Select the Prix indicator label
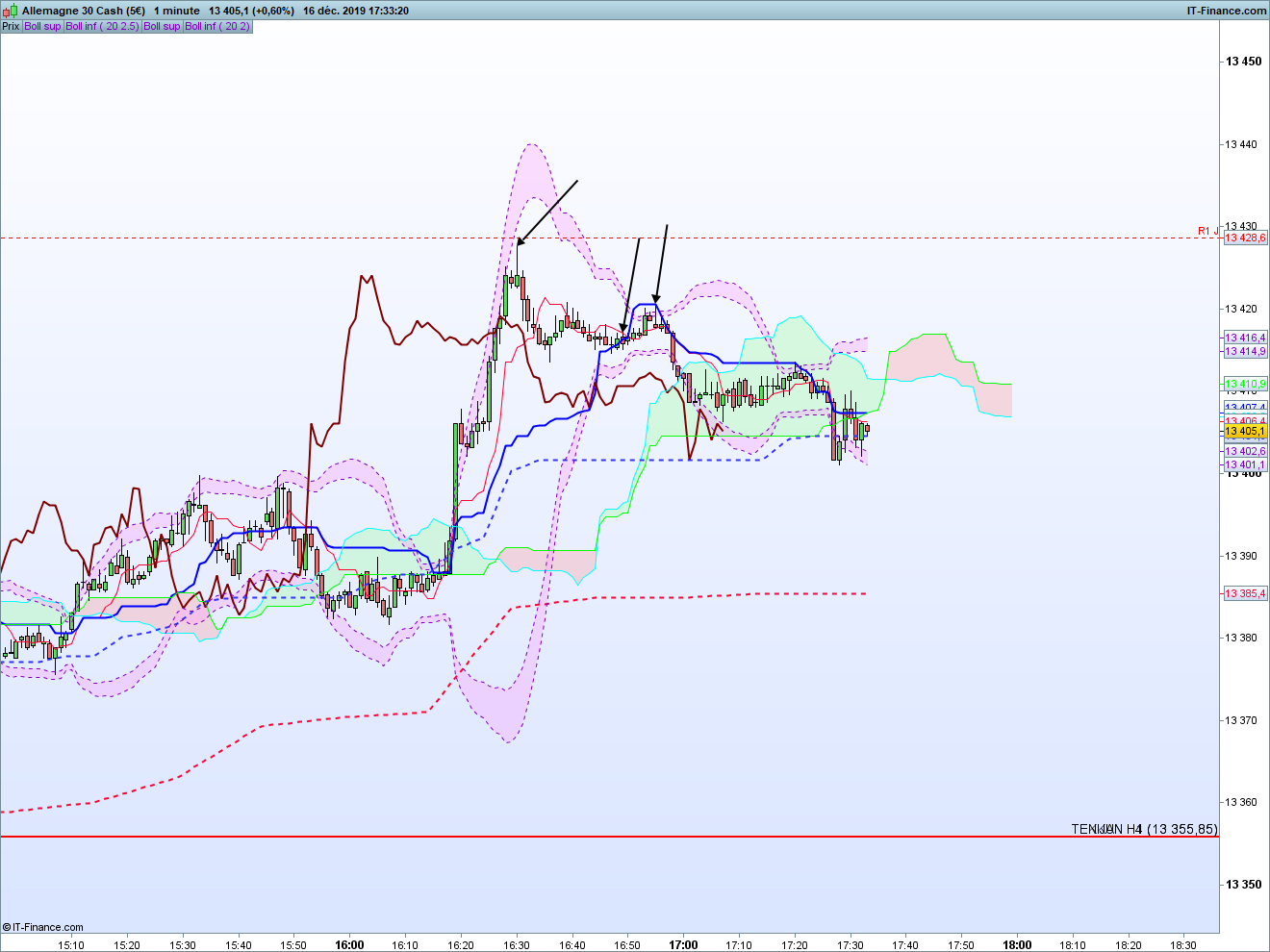 coord(11,26)
